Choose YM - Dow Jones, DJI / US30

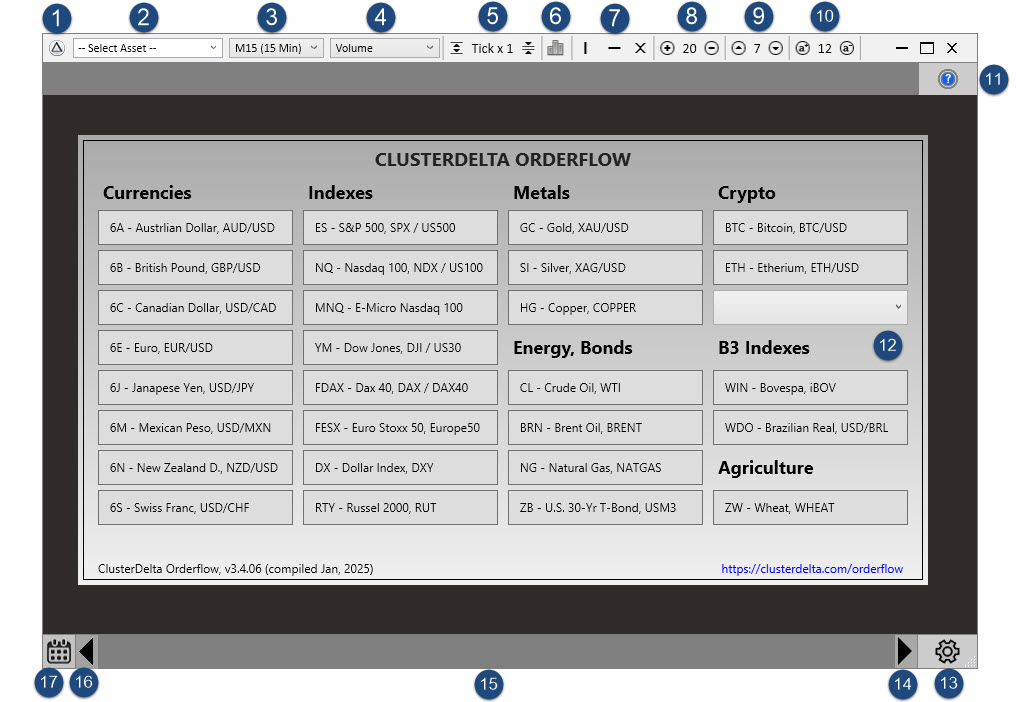coord(400,347)
